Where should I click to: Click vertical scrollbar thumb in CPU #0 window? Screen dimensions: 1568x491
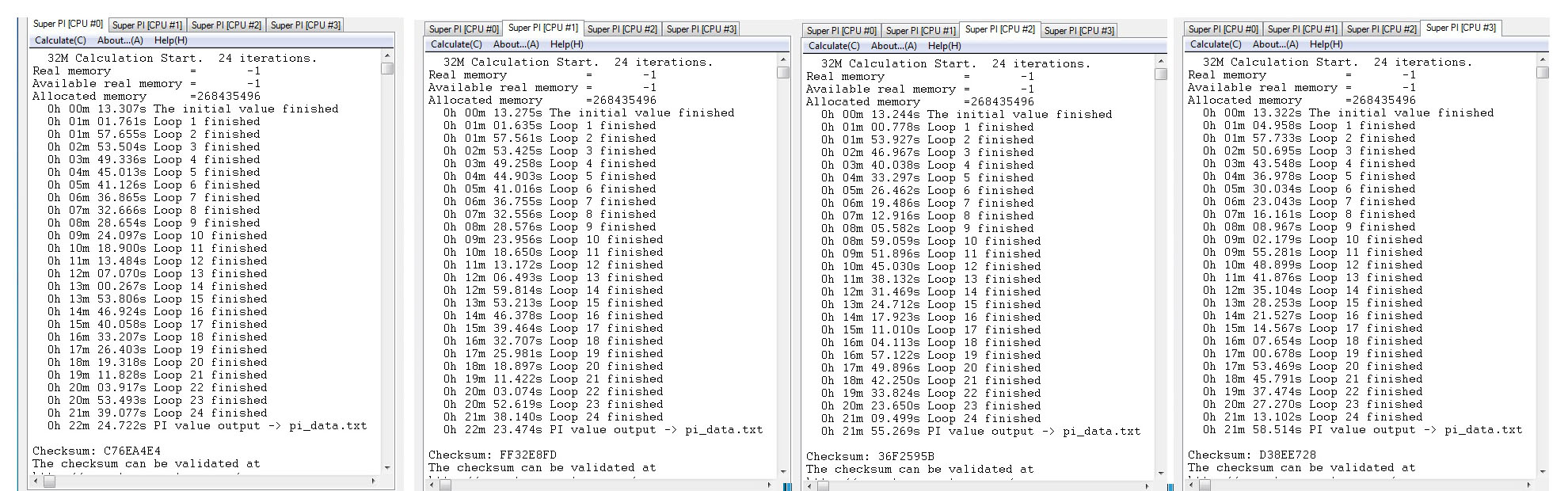tap(387, 69)
